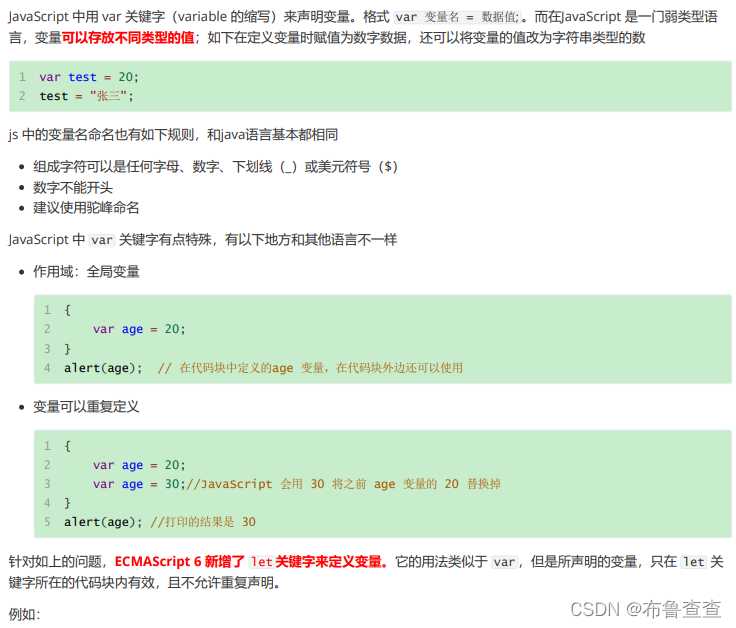Click comment '会用 30 将之前 age 变量的 20 替换掉'
The width and height of the screenshot is (736, 628).
[x=391, y=484]
